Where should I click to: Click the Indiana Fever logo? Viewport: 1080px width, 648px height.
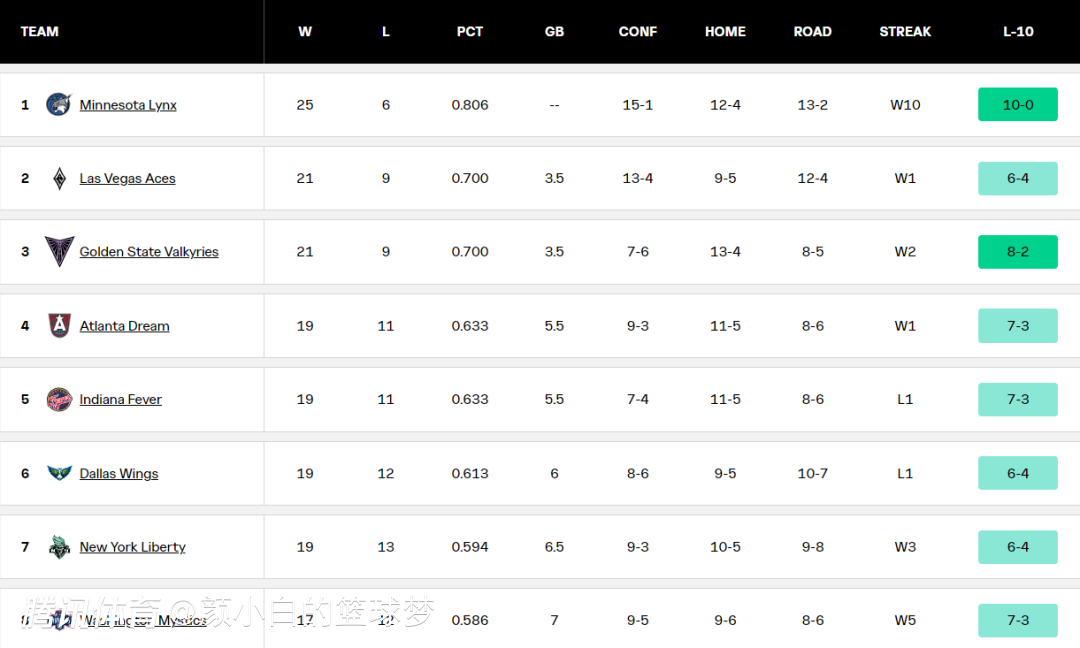[59, 399]
